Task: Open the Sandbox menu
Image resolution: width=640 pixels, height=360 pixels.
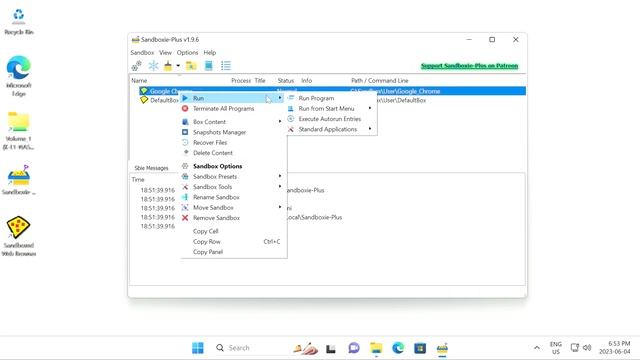Action: (142, 53)
